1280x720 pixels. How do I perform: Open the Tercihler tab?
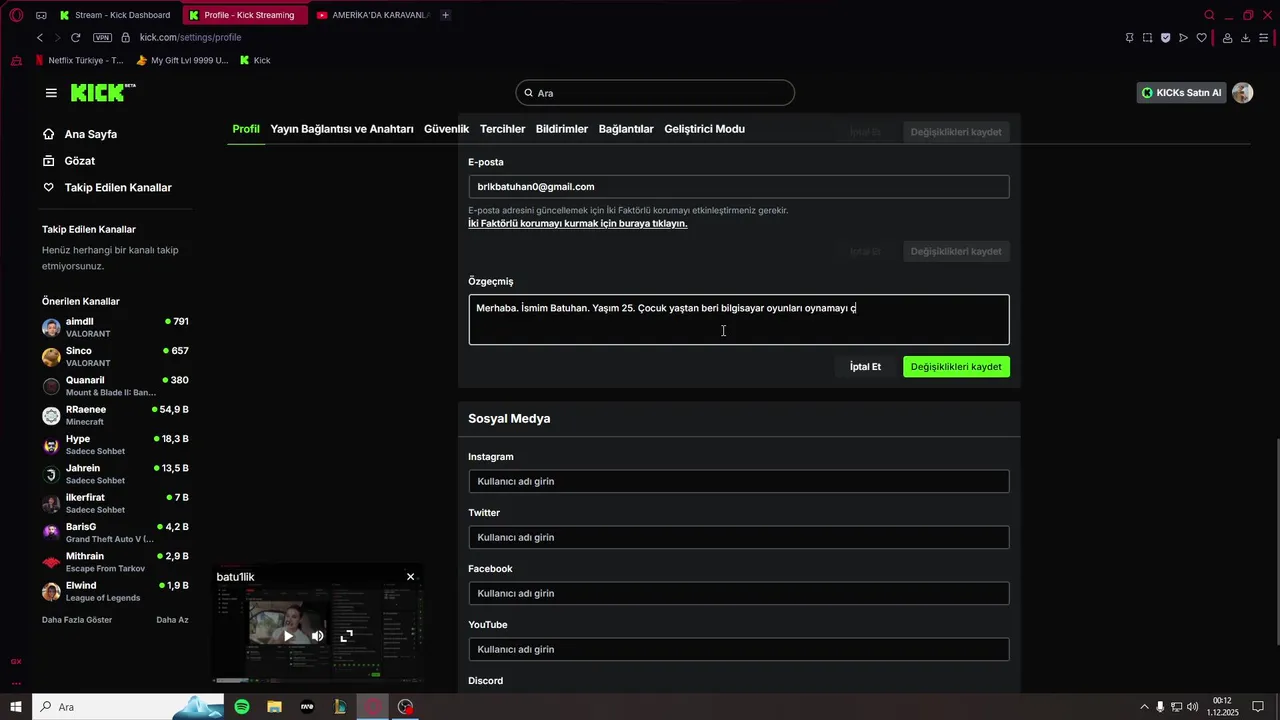click(x=502, y=129)
